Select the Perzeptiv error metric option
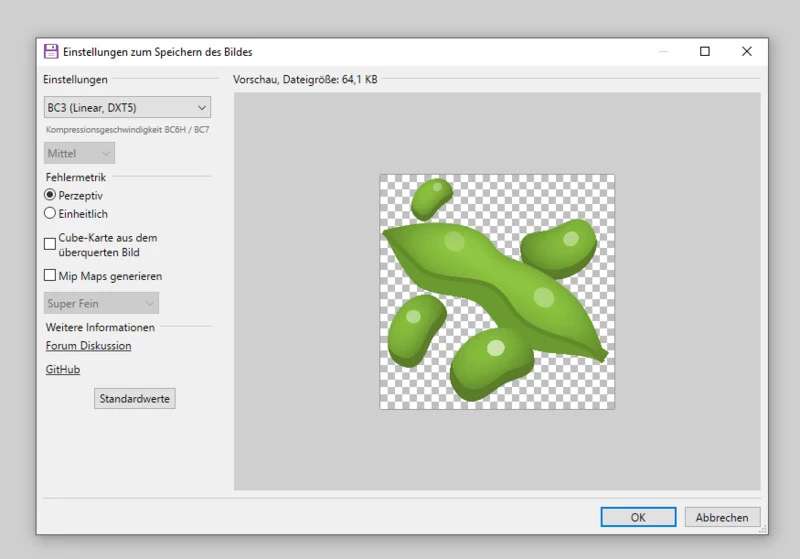Image resolution: width=800 pixels, height=559 pixels. [51, 196]
